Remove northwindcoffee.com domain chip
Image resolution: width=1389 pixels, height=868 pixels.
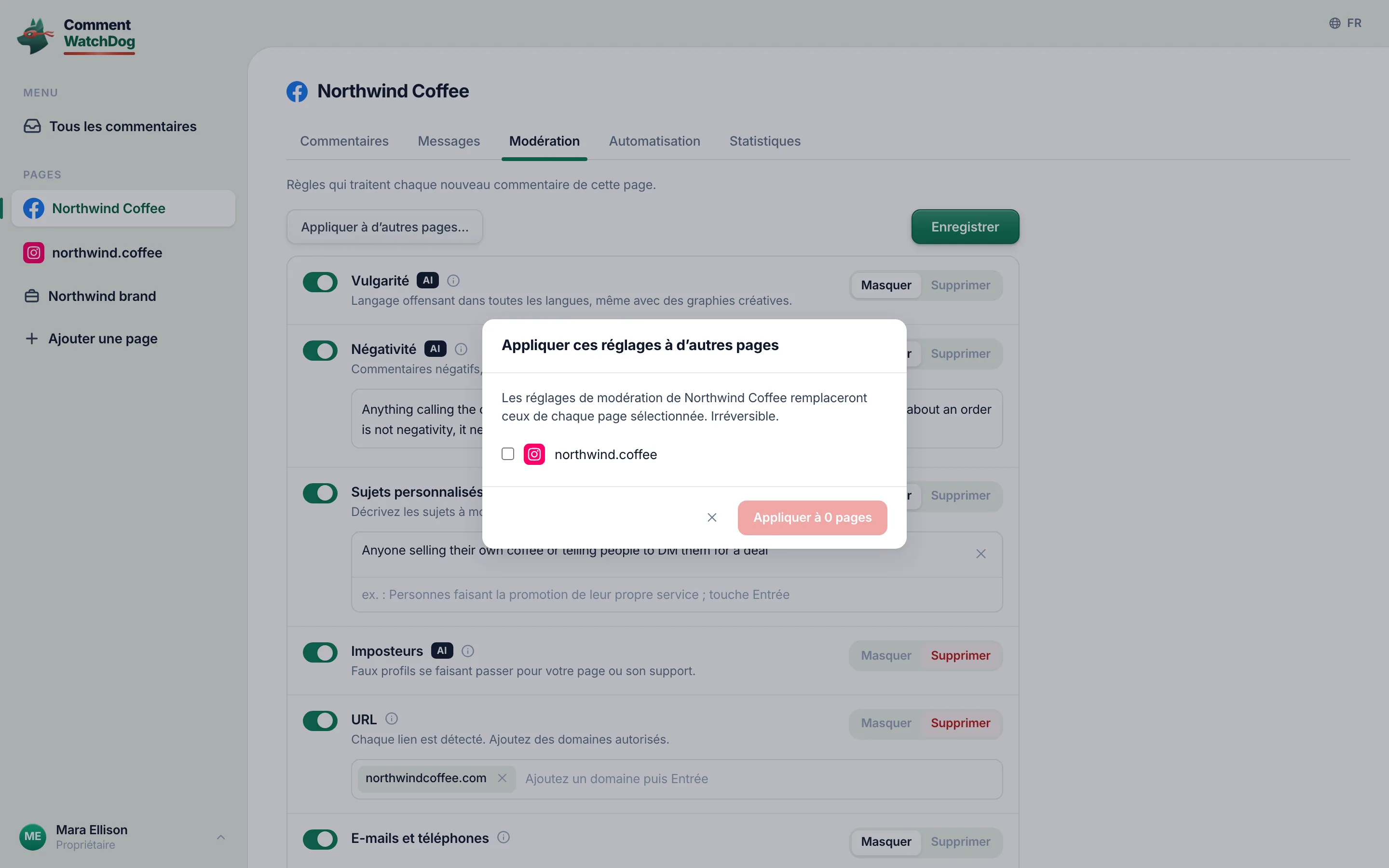(x=502, y=778)
